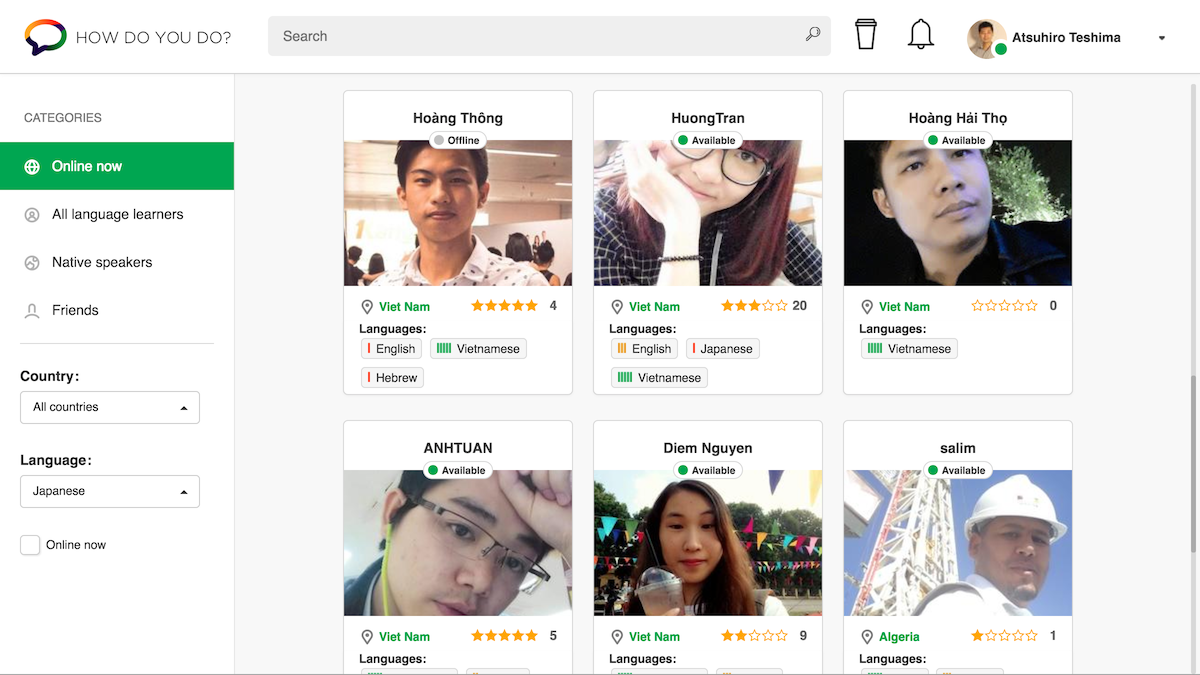Click Atsuhiro Teshima's profile avatar
The height and width of the screenshot is (675, 1200).
[x=986, y=38]
